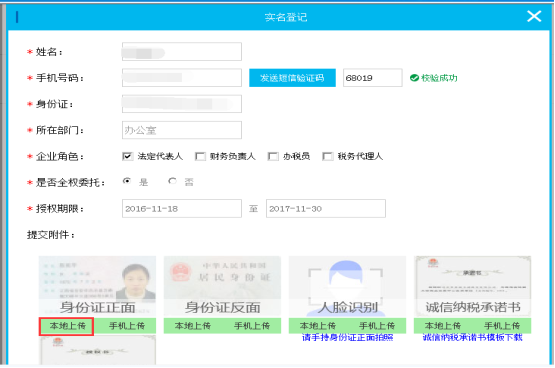Toggle the 法定代表人 checkbox

[x=127, y=156]
